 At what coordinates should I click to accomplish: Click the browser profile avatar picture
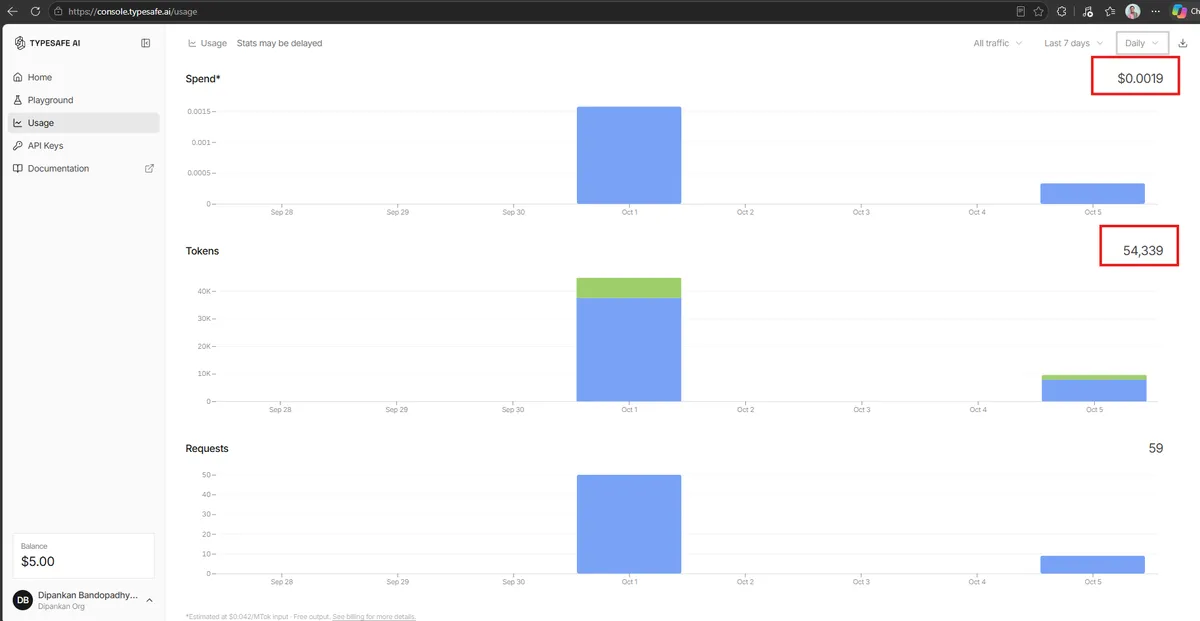tap(1132, 11)
